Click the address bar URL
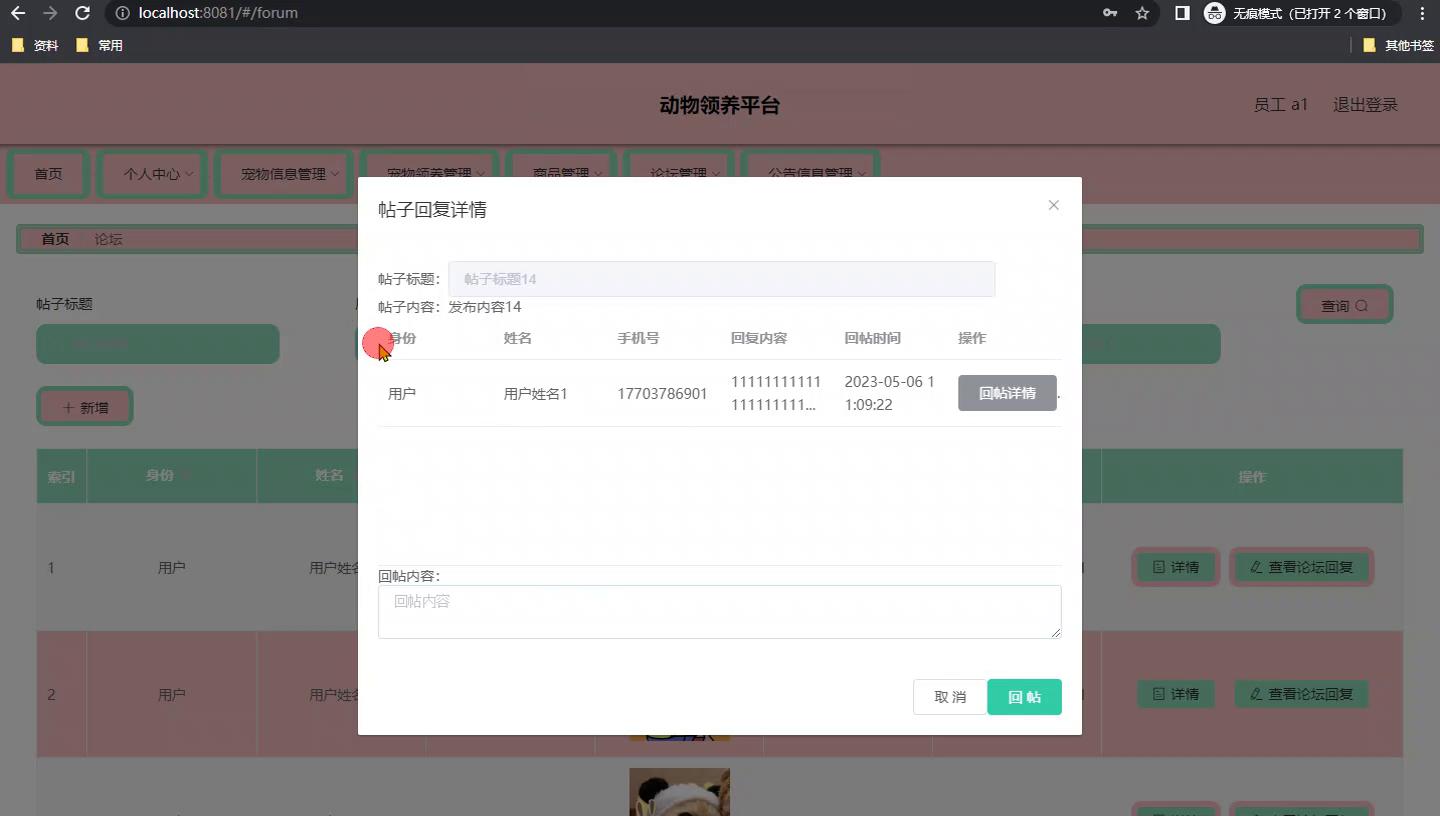The height and width of the screenshot is (816, 1440). pyautogui.click(x=218, y=13)
